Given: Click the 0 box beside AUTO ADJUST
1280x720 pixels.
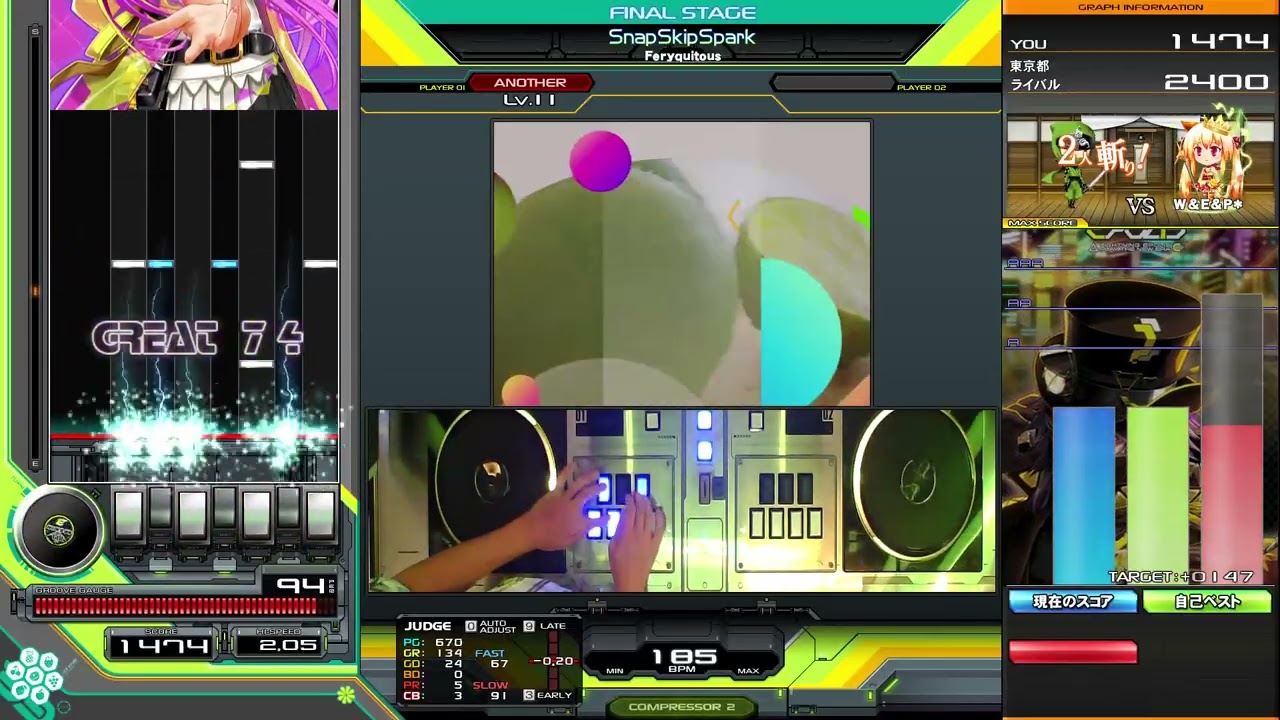Looking at the screenshot, I should pyautogui.click(x=471, y=626).
